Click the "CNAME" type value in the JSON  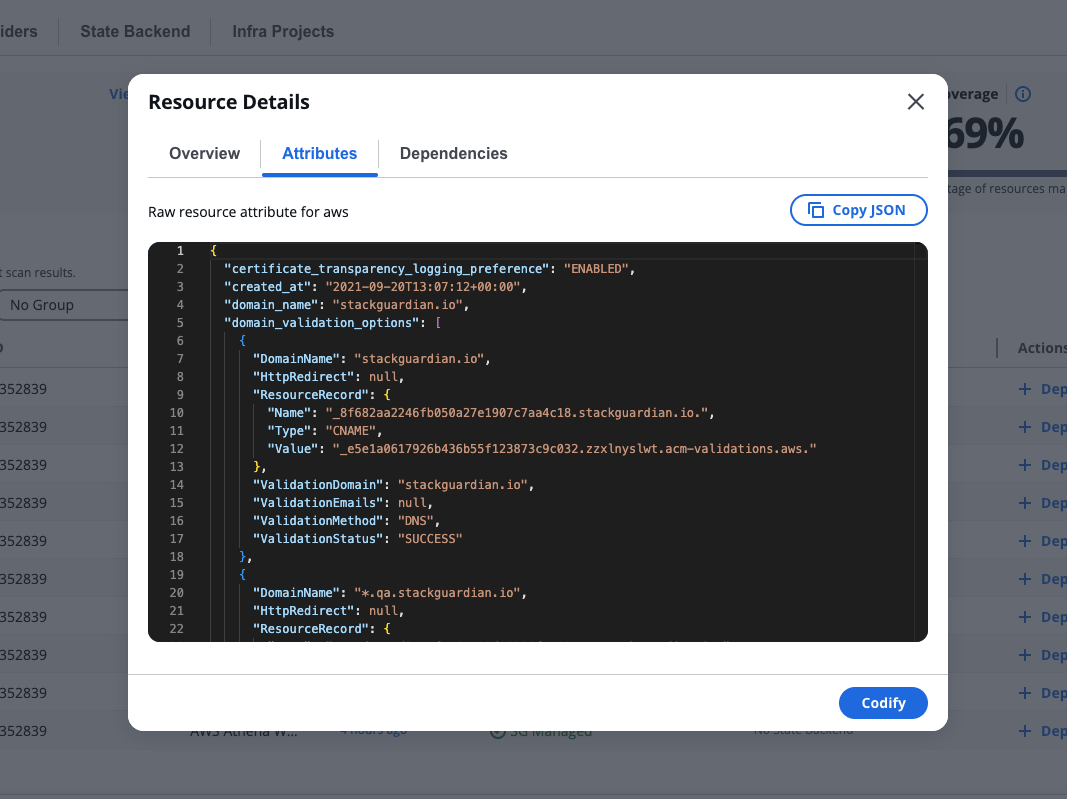coord(355,431)
